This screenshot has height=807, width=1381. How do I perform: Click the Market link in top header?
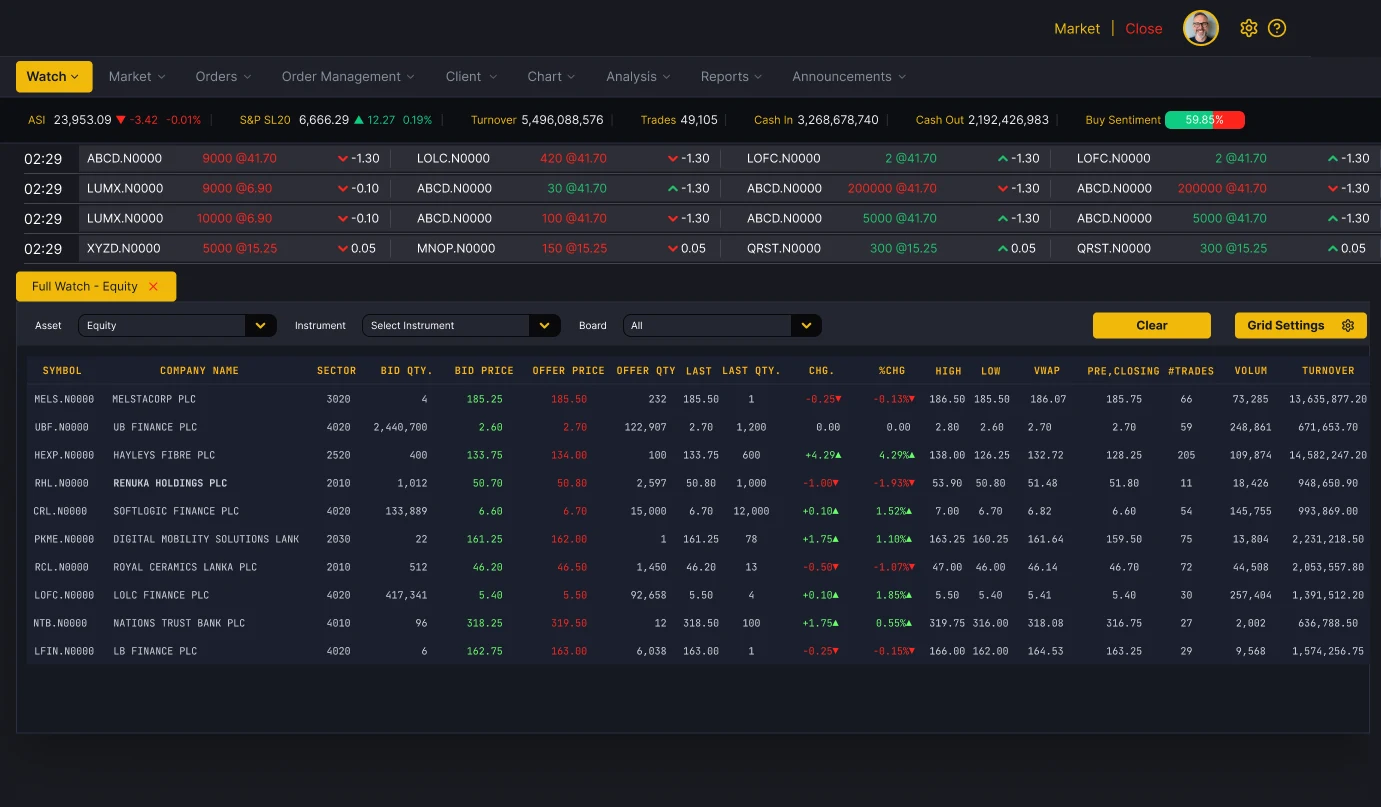[1077, 29]
